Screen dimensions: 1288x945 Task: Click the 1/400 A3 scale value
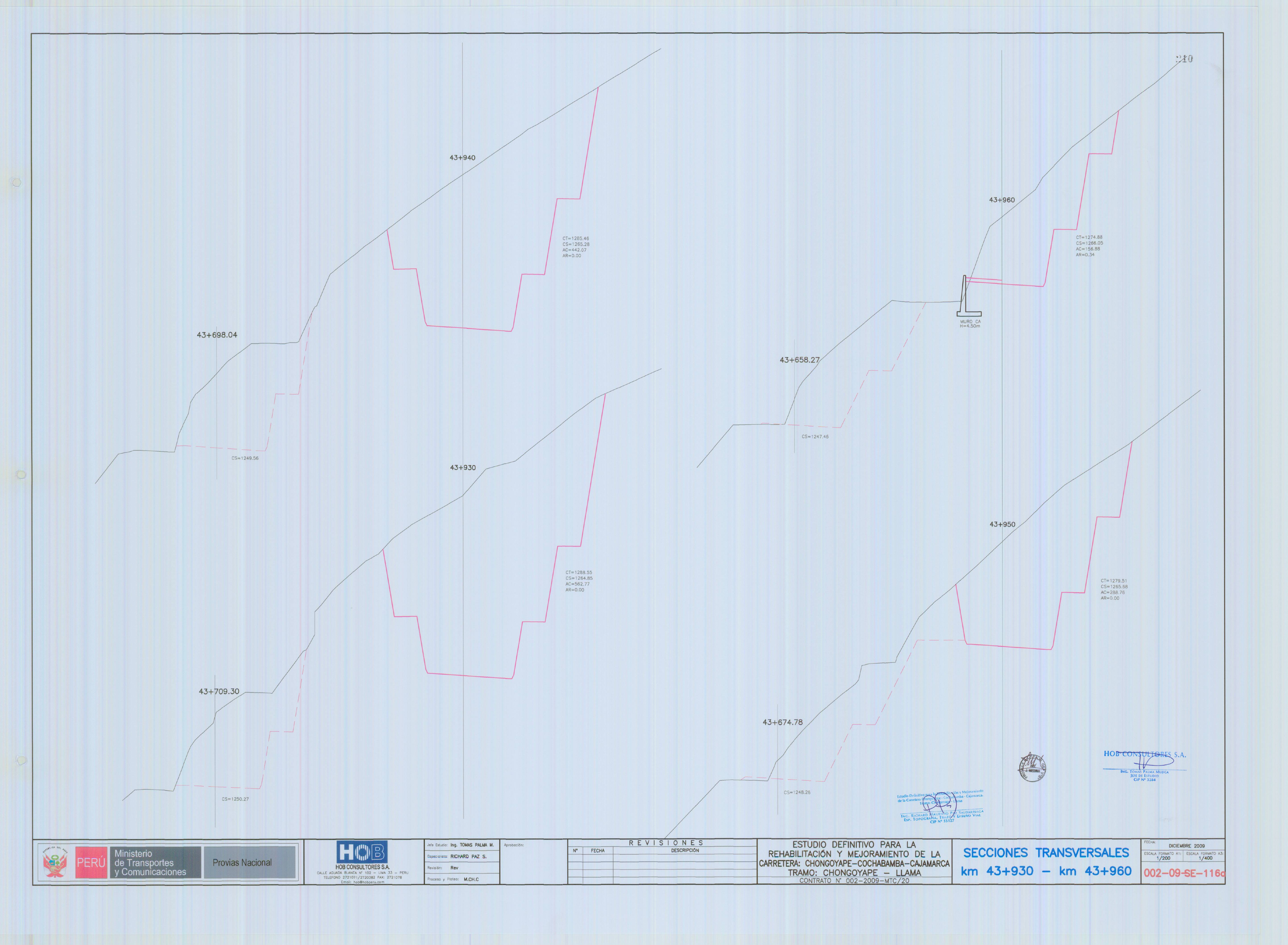click(1205, 858)
